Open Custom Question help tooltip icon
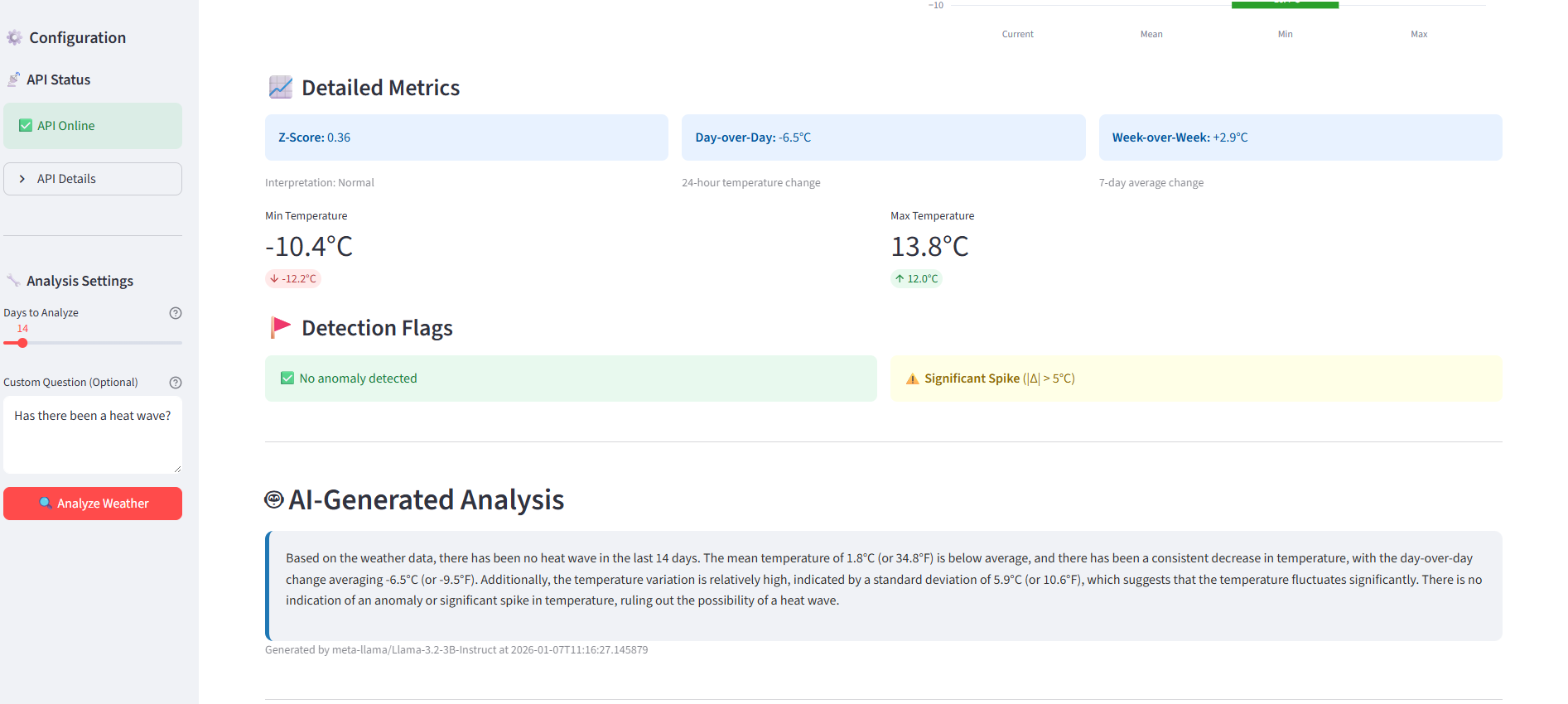 176,383
